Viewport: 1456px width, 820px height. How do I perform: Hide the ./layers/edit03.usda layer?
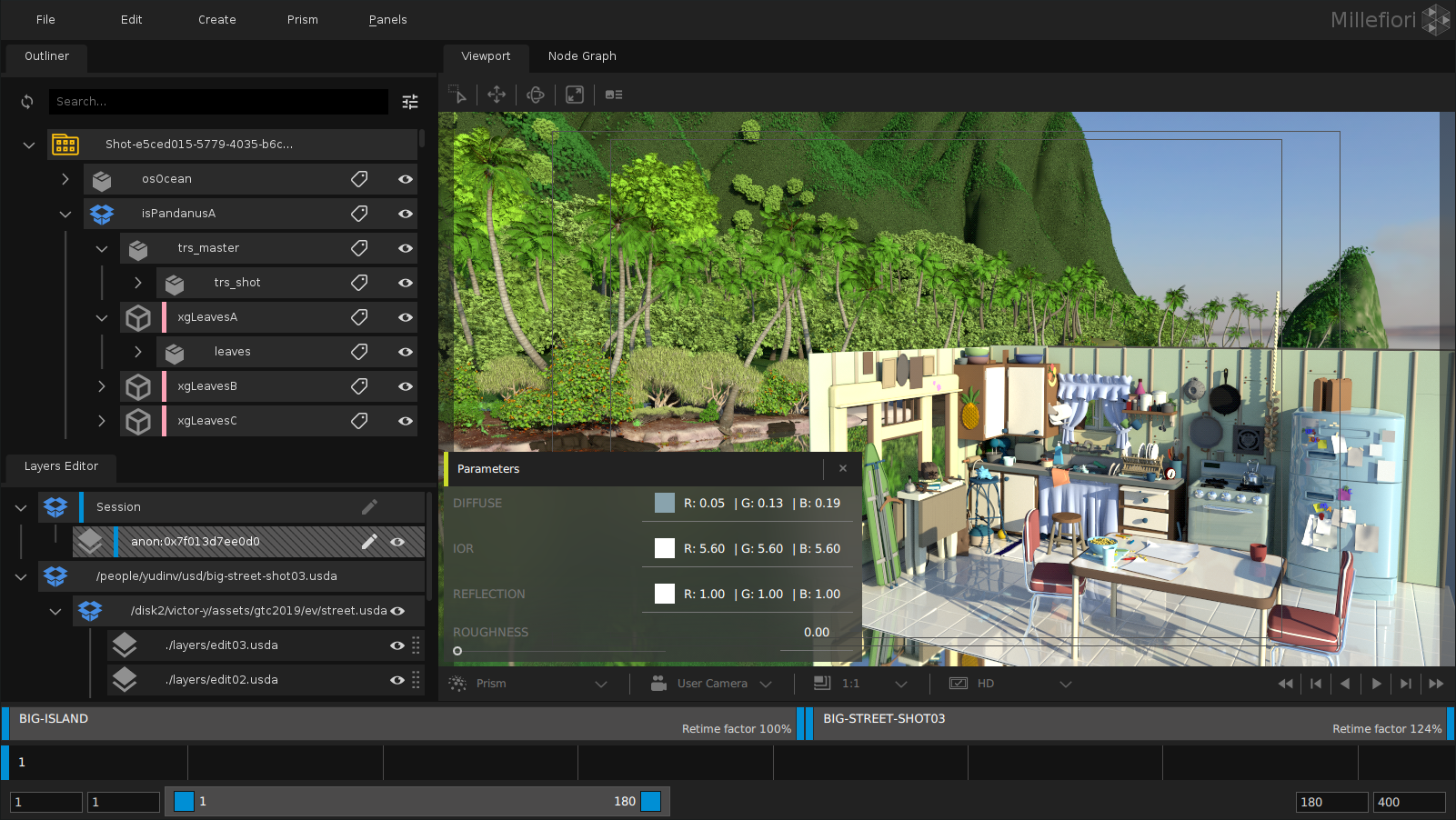[x=397, y=645]
